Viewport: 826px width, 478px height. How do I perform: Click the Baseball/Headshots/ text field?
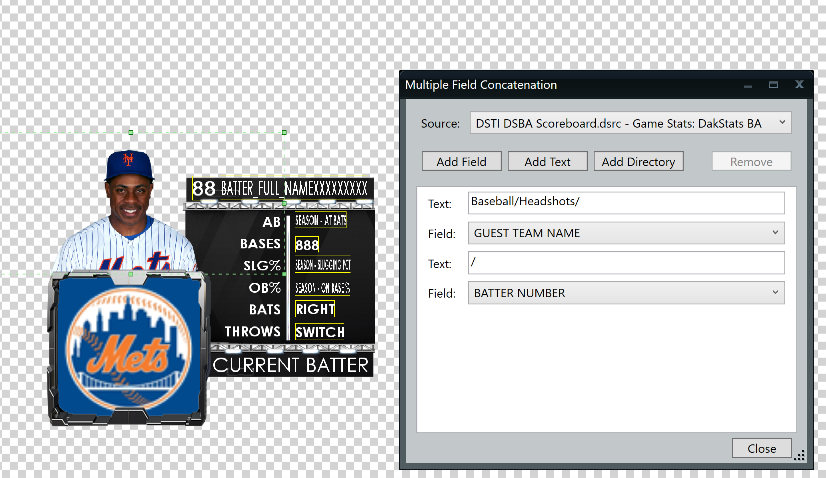pos(626,202)
